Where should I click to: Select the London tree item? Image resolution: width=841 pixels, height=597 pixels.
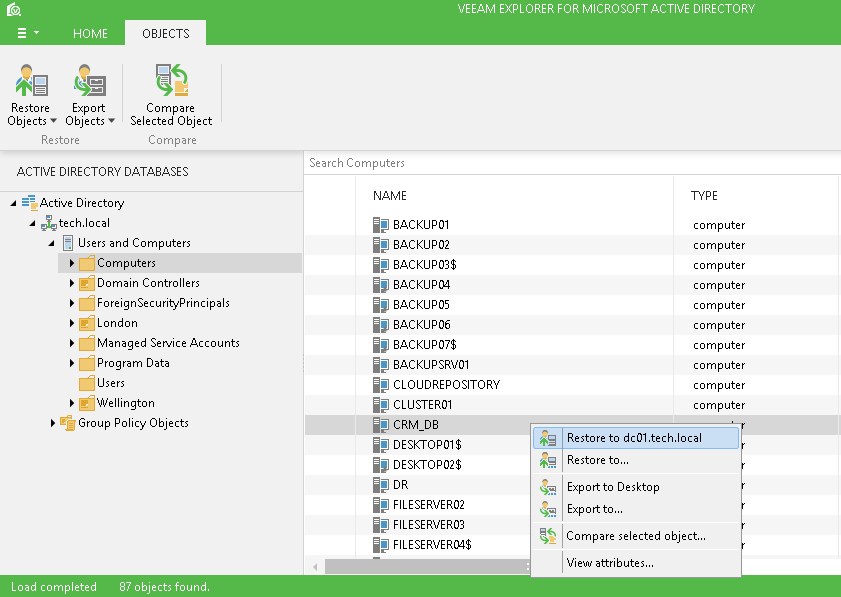click(x=117, y=323)
